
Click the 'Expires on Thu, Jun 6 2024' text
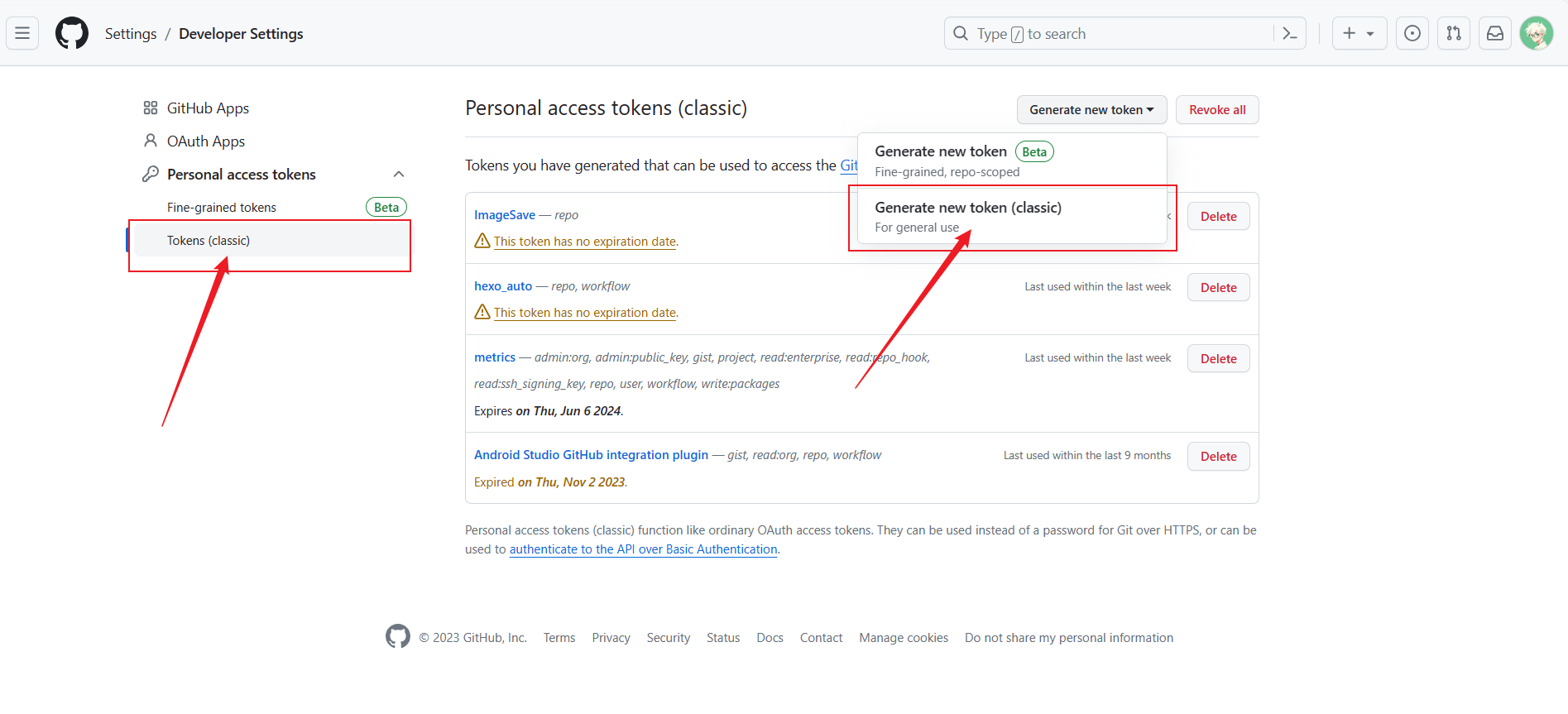pyautogui.click(x=549, y=410)
